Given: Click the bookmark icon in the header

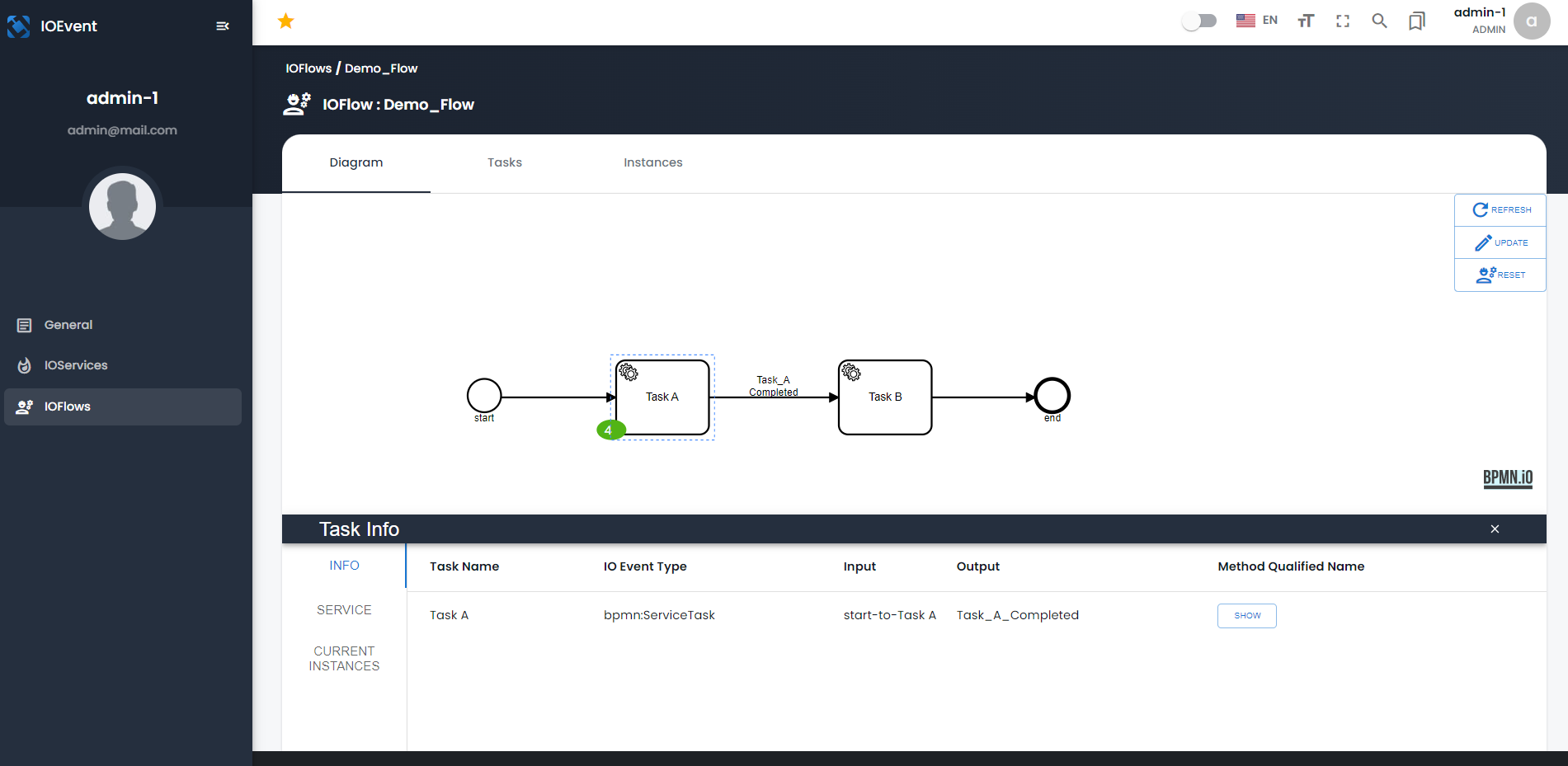Looking at the screenshot, I should (x=1416, y=21).
